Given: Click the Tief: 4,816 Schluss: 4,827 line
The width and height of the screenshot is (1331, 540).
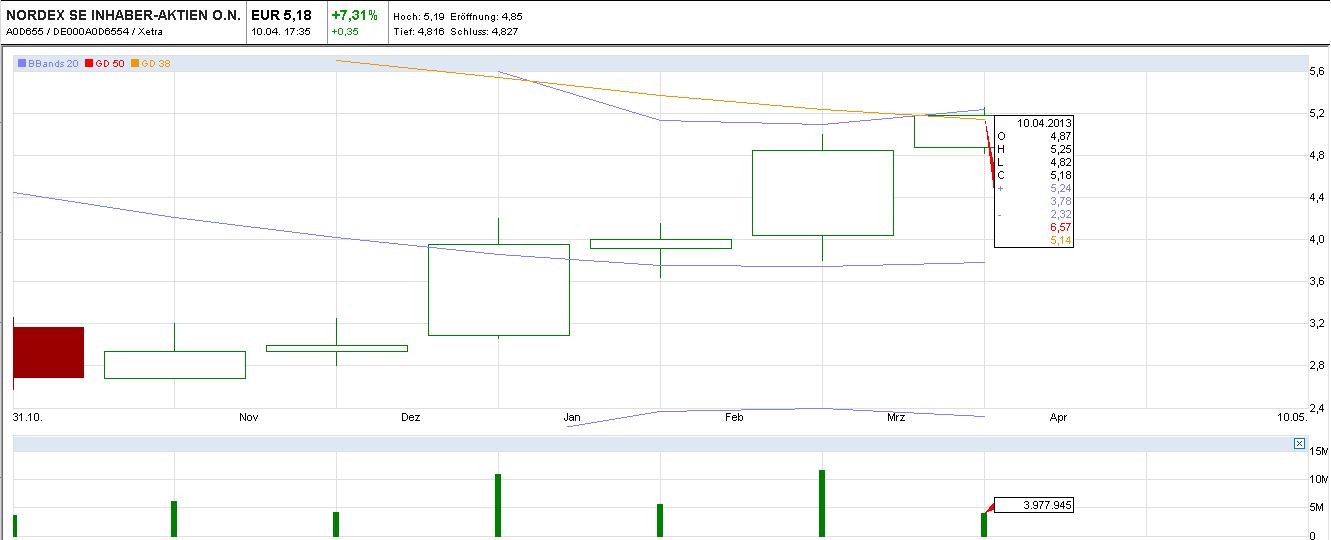Looking at the screenshot, I should (456, 32).
